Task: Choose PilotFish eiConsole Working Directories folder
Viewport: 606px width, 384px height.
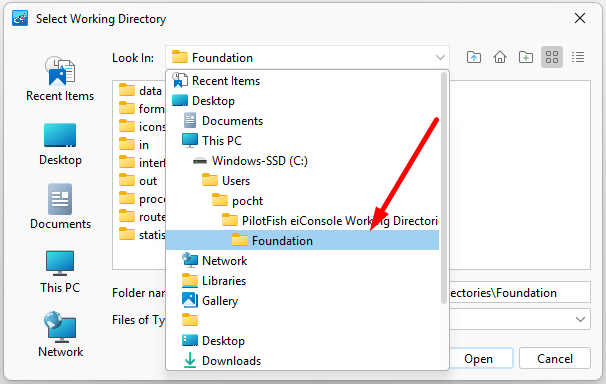Action: (x=303, y=221)
